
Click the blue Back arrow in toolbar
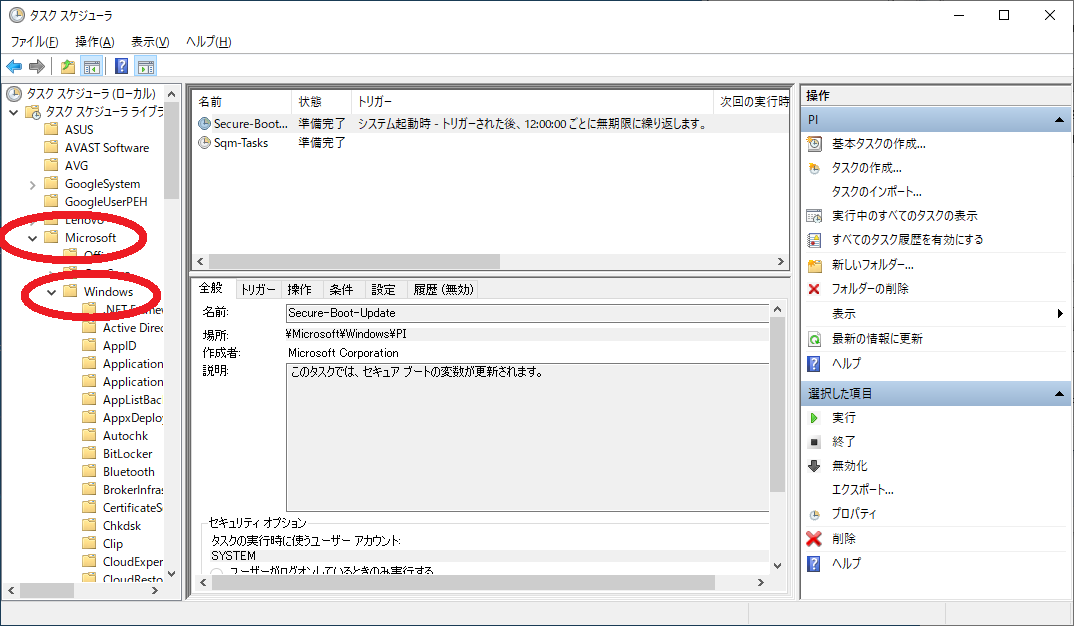pos(14,67)
